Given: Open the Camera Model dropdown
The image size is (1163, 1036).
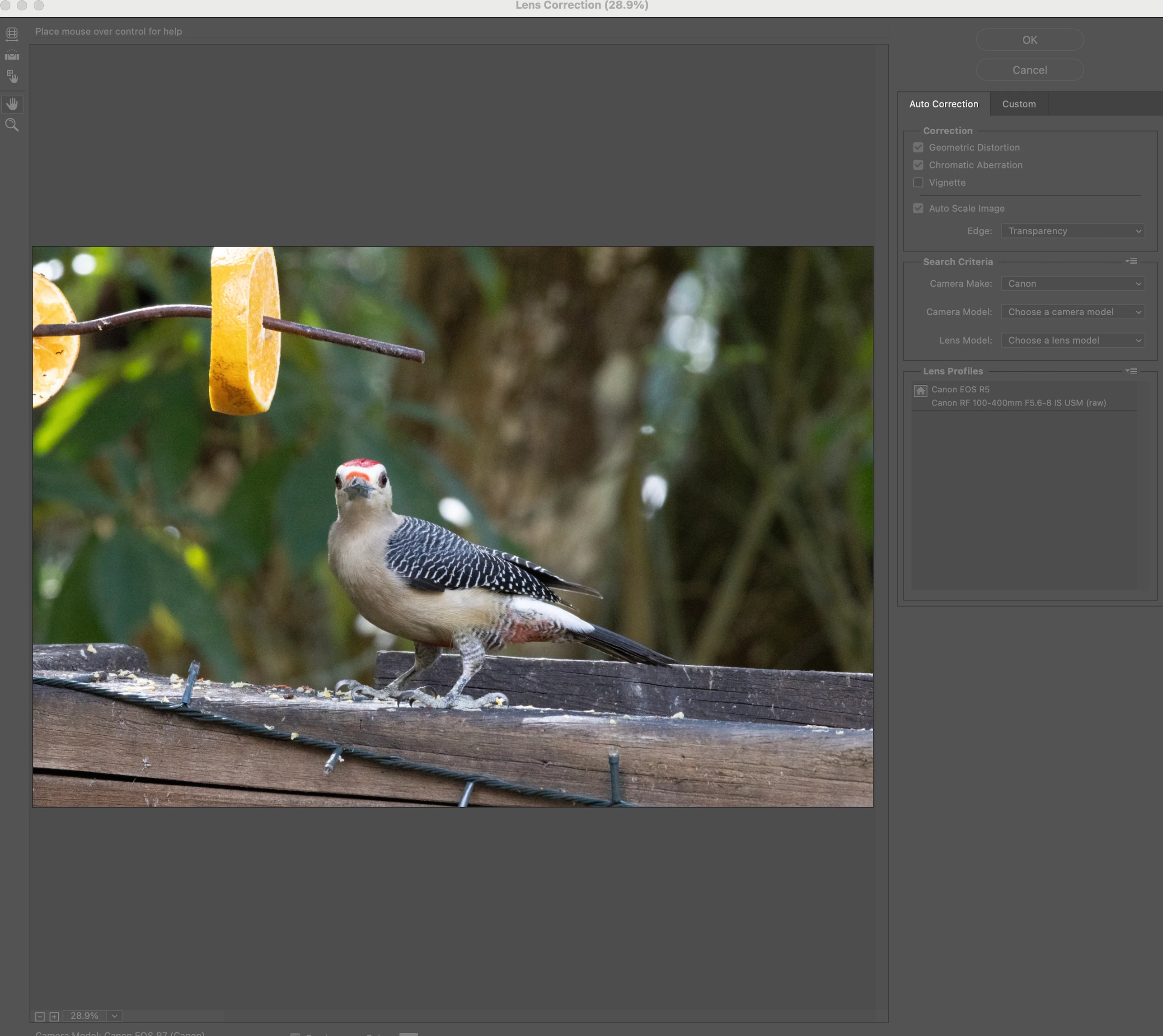Looking at the screenshot, I should coord(1073,312).
